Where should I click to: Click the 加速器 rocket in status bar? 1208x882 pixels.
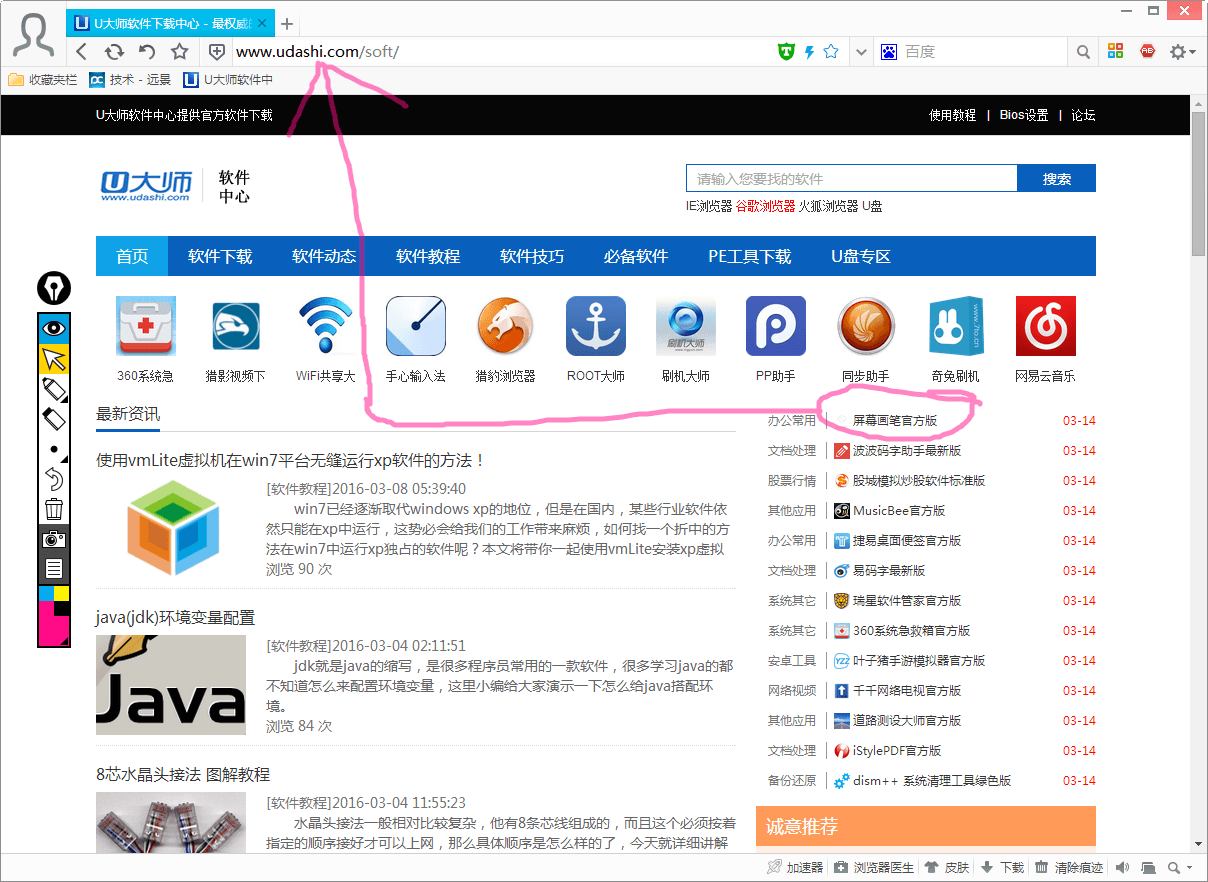click(x=795, y=867)
